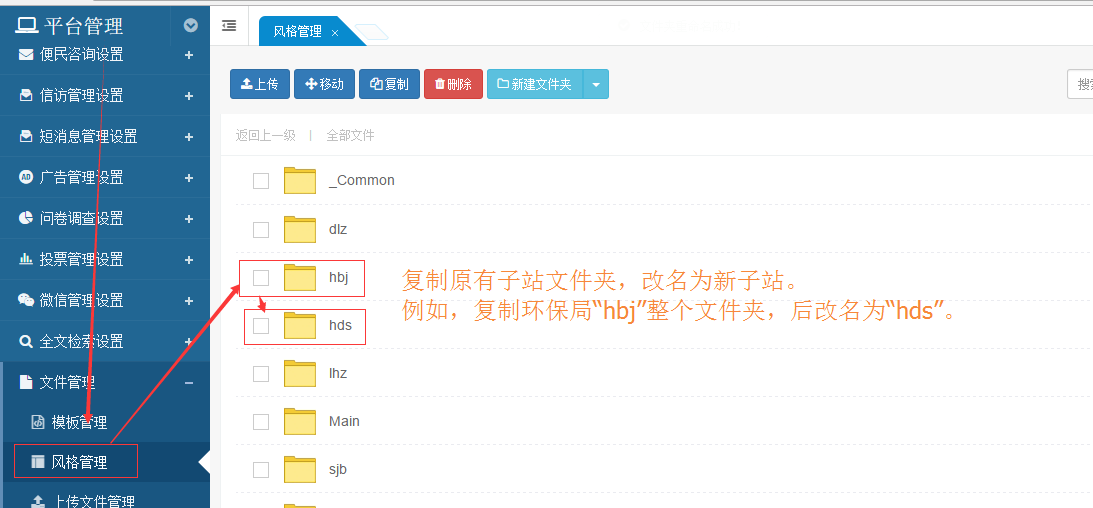This screenshot has width=1093, height=508.
Task: Click the envelope icon for 便民咨询设置
Action: (x=26, y=54)
